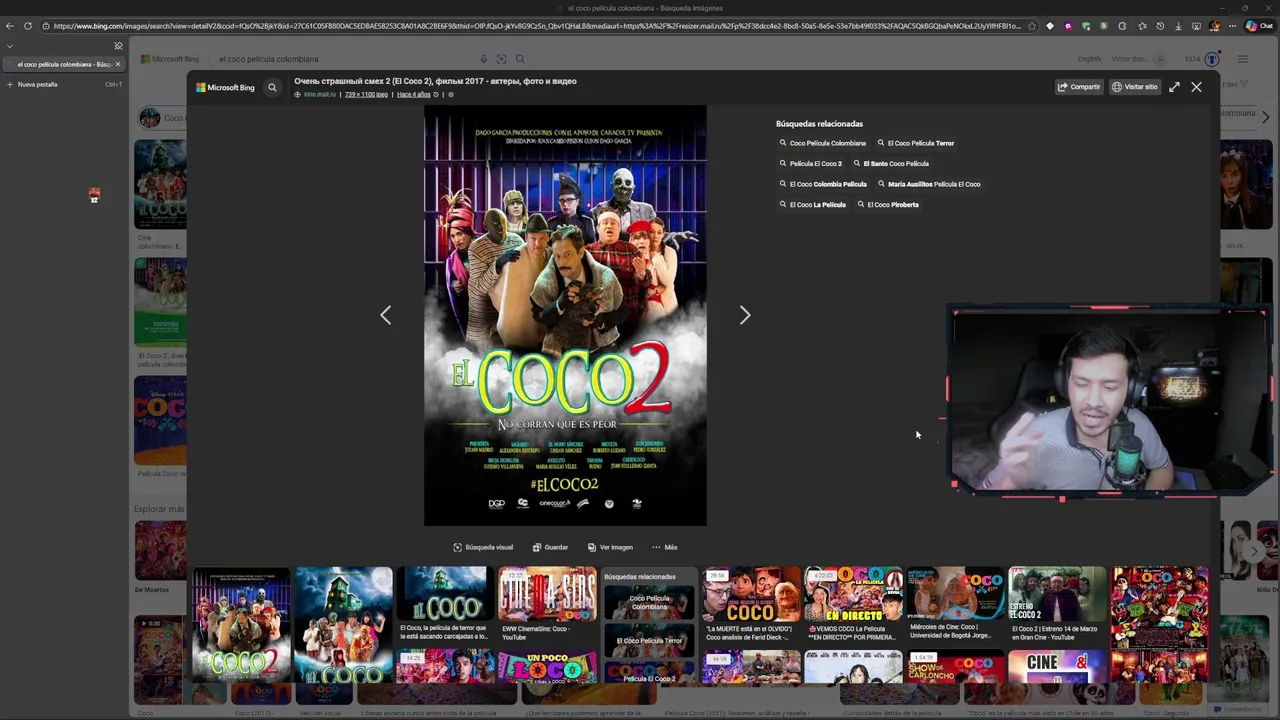
Task: Open the 'La MUERTE está en el OLVIDO' video thumbnail
Action: [x=751, y=595]
